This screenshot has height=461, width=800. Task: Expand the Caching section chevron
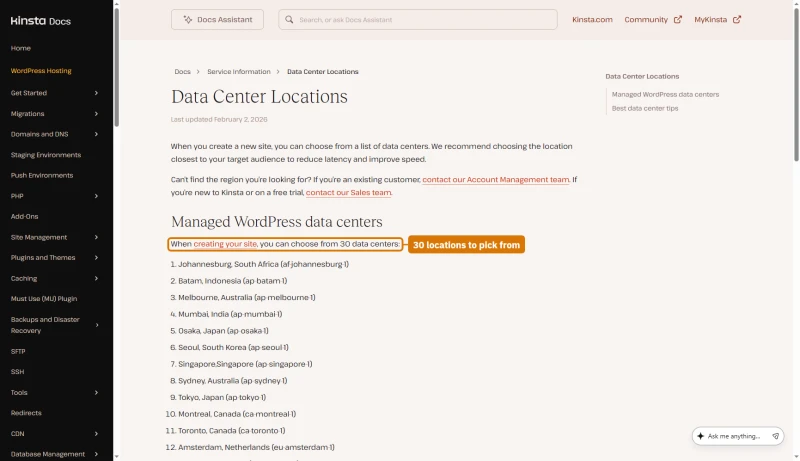click(x=96, y=278)
